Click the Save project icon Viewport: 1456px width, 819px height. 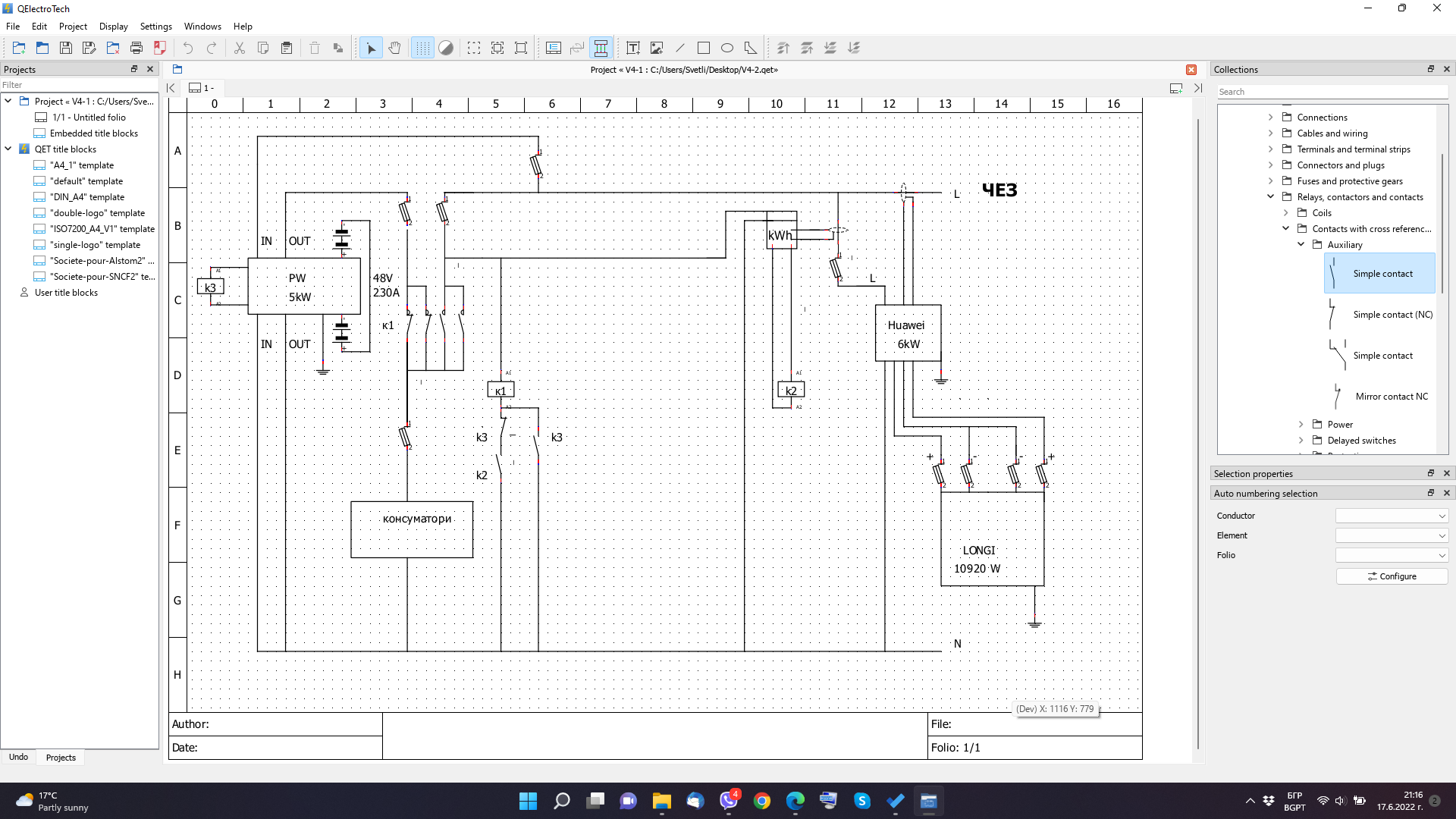[x=66, y=48]
